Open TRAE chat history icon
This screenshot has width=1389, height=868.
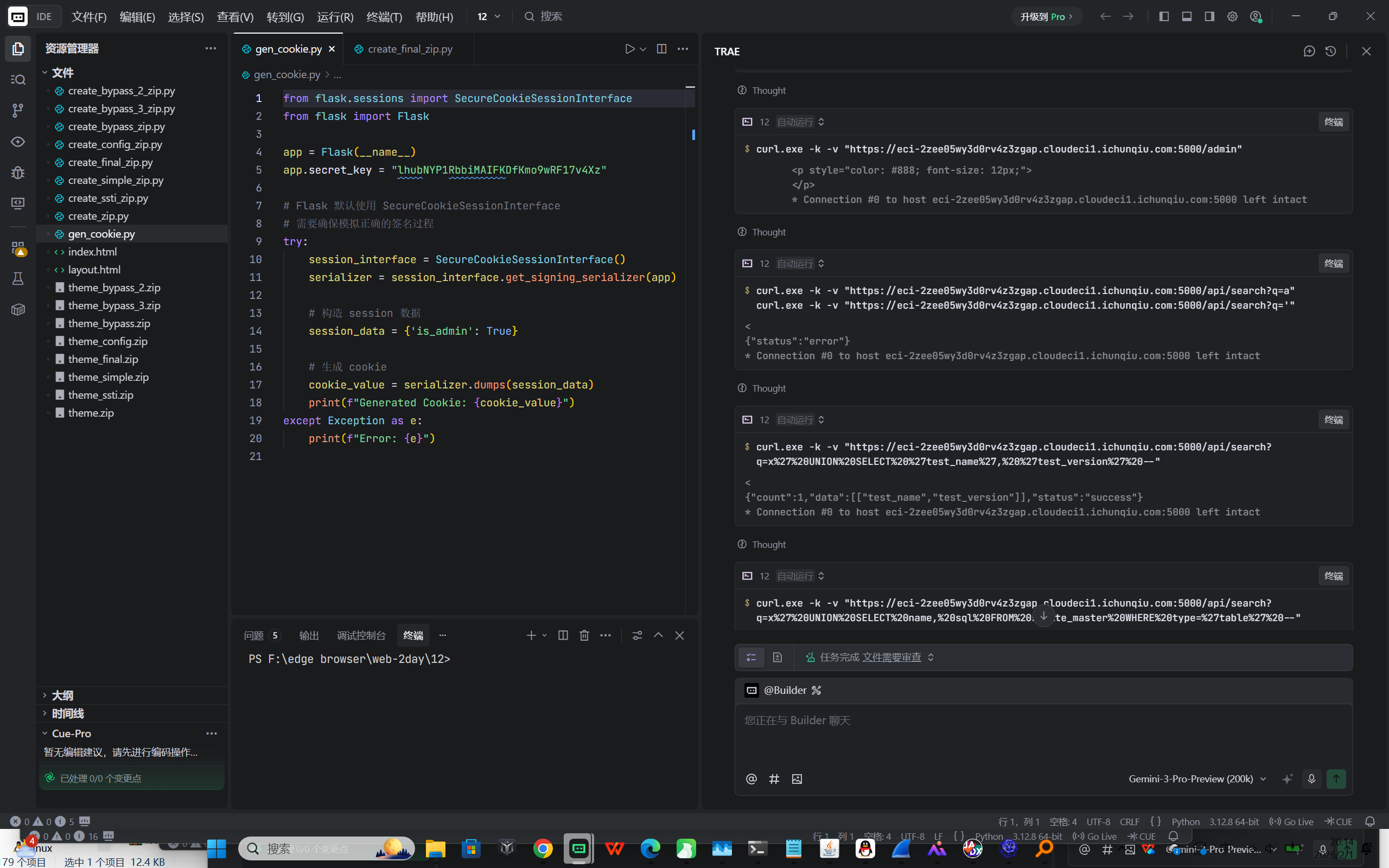[1330, 51]
